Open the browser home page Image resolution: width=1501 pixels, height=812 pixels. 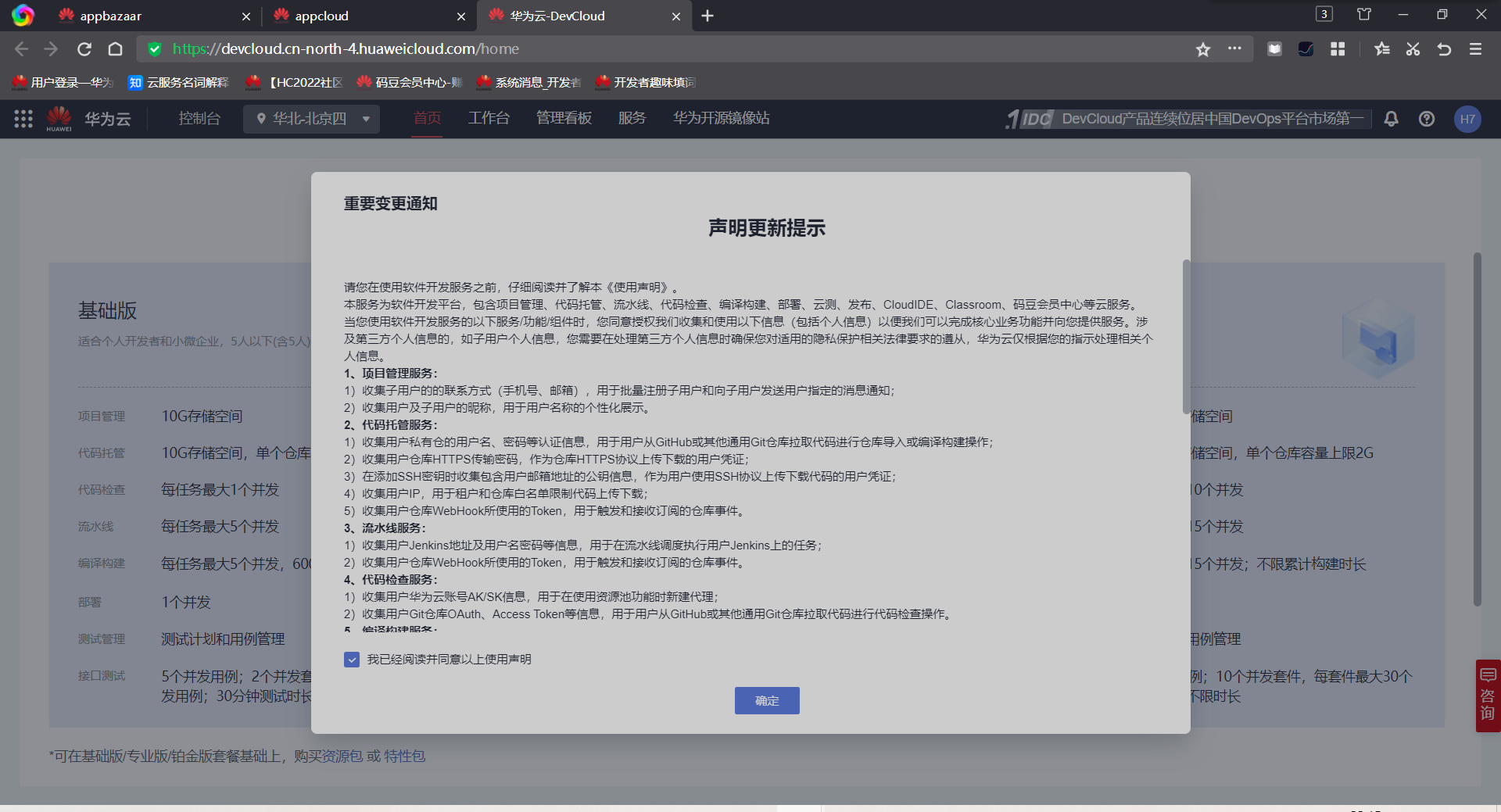pyautogui.click(x=115, y=49)
